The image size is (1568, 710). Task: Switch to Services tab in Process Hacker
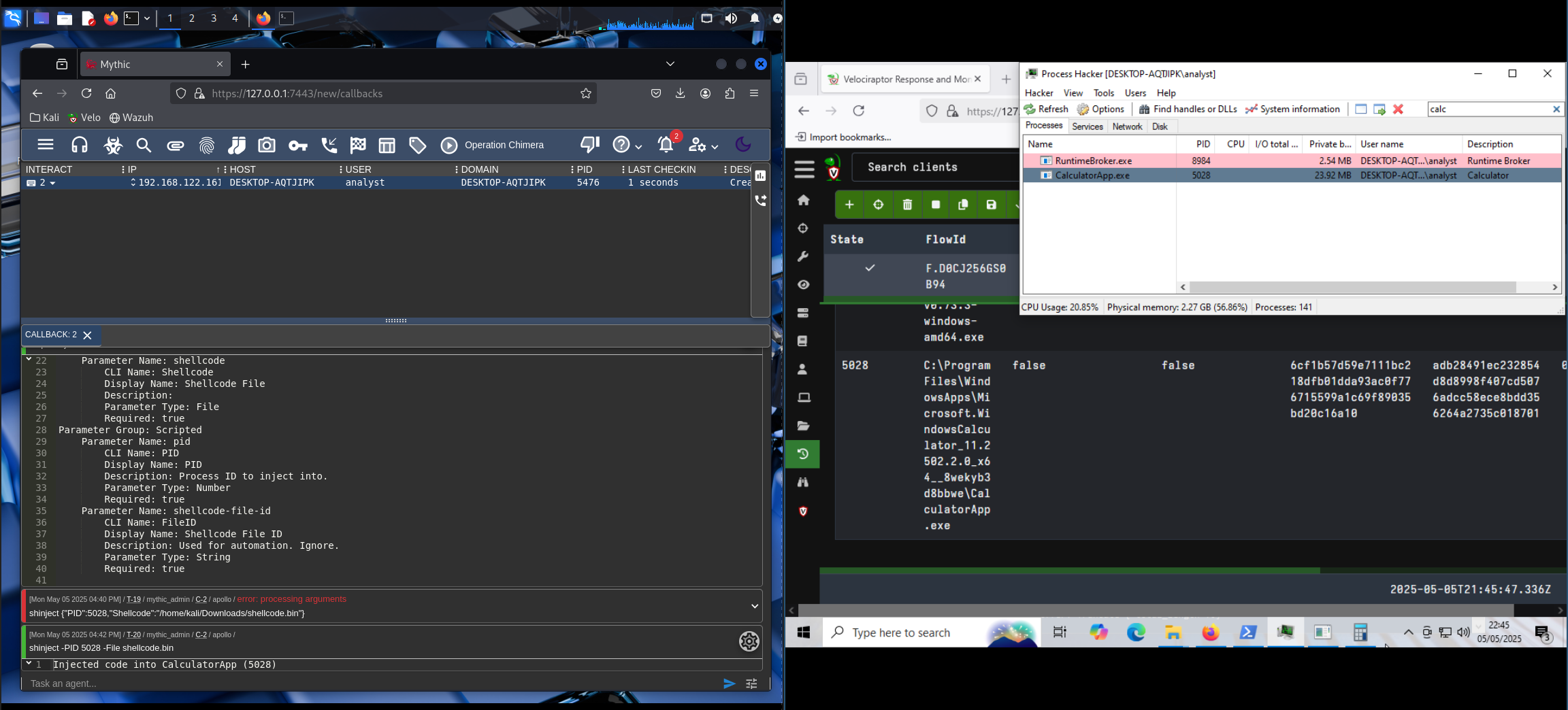click(x=1087, y=126)
